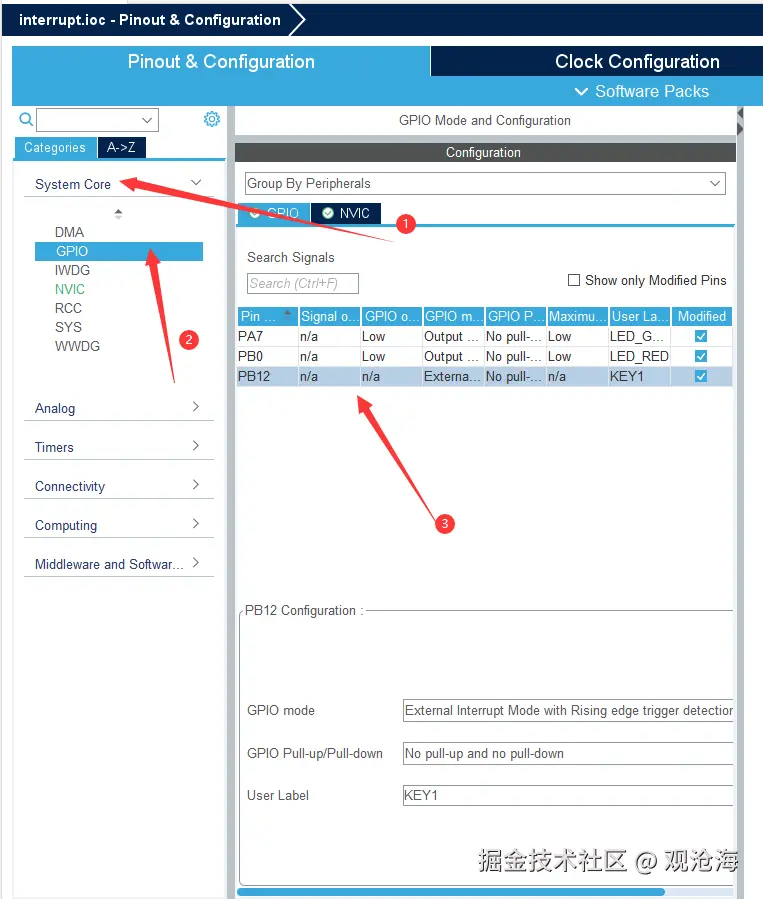Select RCC in System Core list

tap(68, 308)
